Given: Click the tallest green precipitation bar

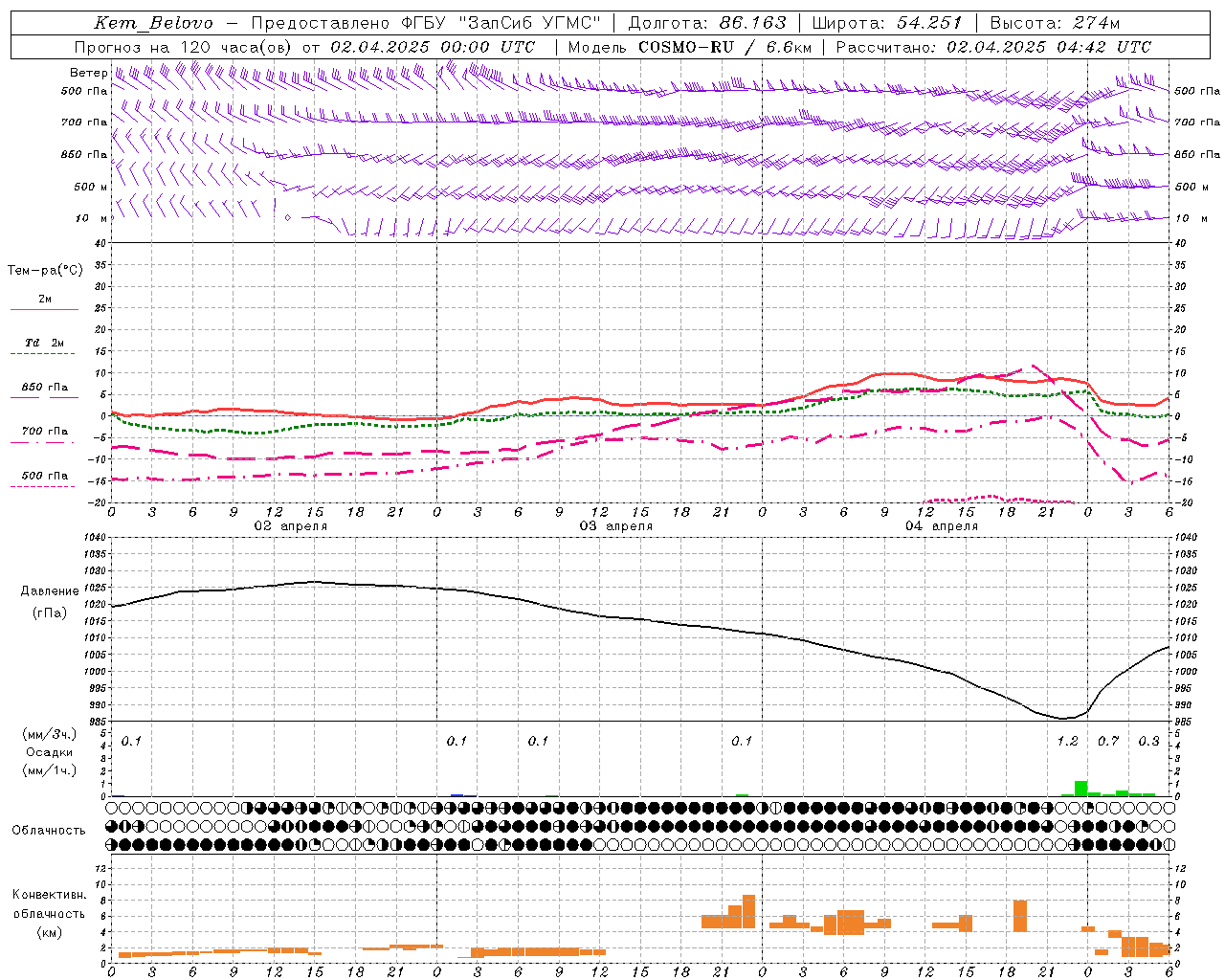Looking at the screenshot, I should click(x=1080, y=789).
